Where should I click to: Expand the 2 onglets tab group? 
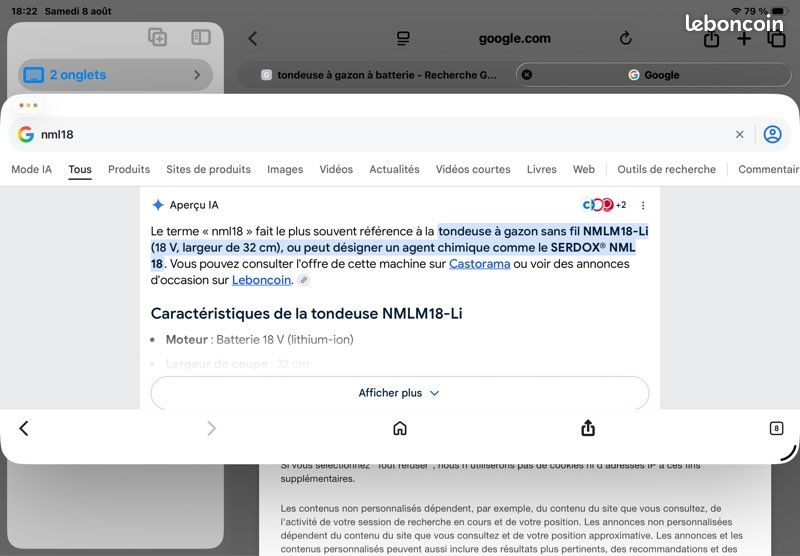(x=115, y=75)
